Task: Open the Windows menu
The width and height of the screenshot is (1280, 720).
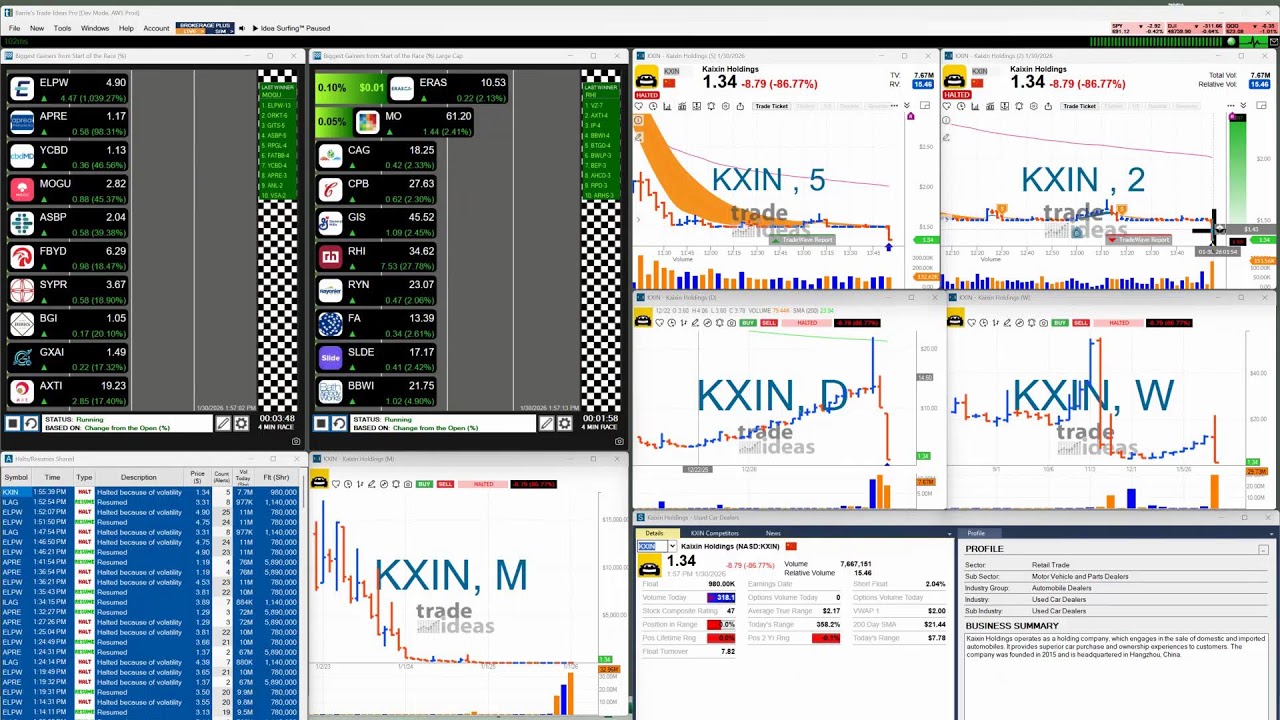Action: [x=95, y=28]
